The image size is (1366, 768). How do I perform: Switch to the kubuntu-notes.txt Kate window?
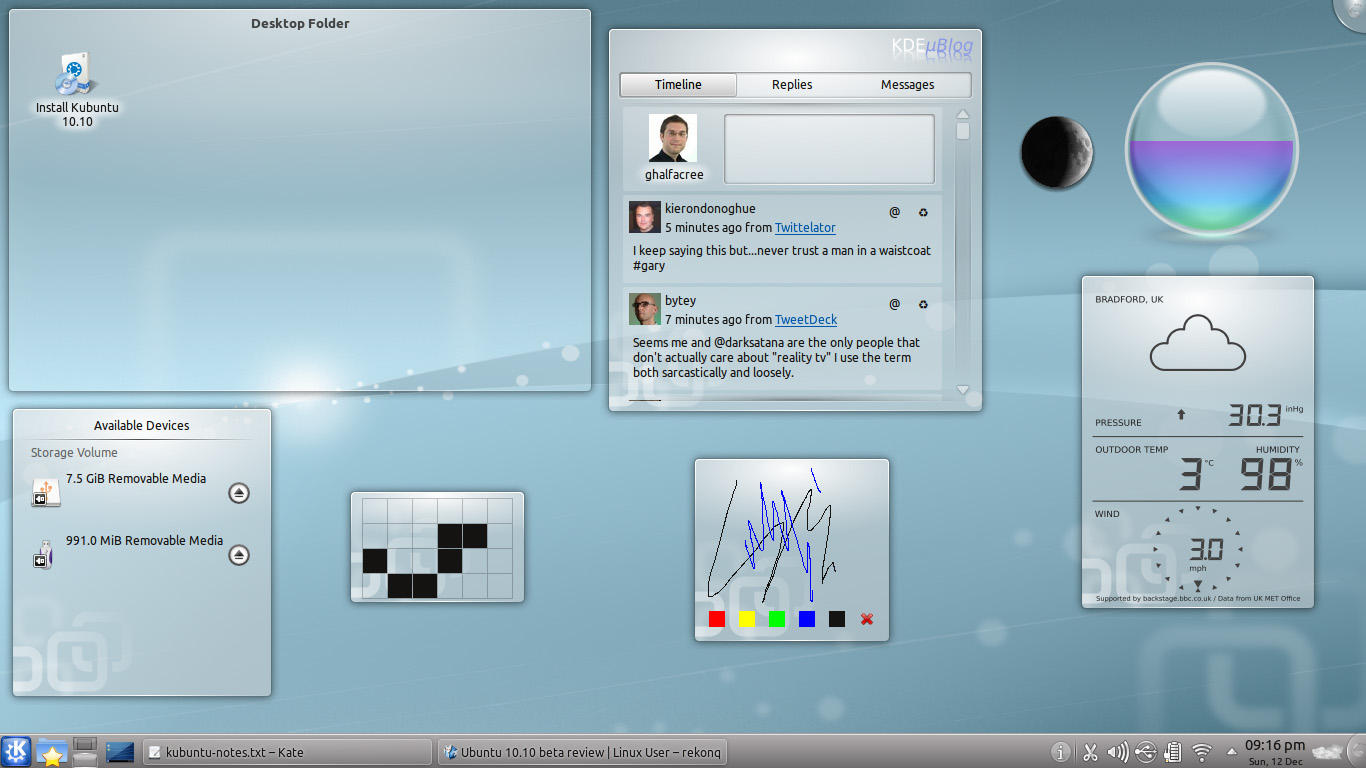(287, 752)
